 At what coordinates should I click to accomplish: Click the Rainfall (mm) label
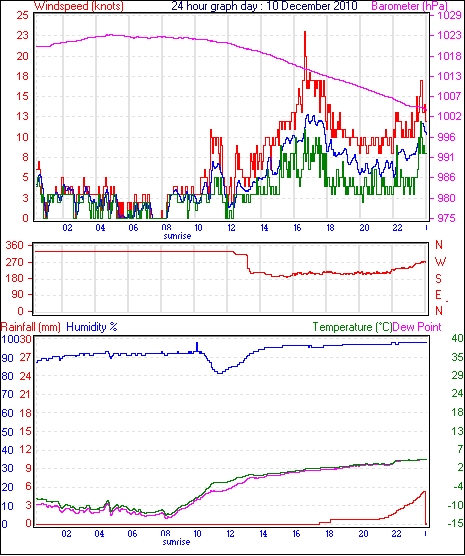point(31,327)
